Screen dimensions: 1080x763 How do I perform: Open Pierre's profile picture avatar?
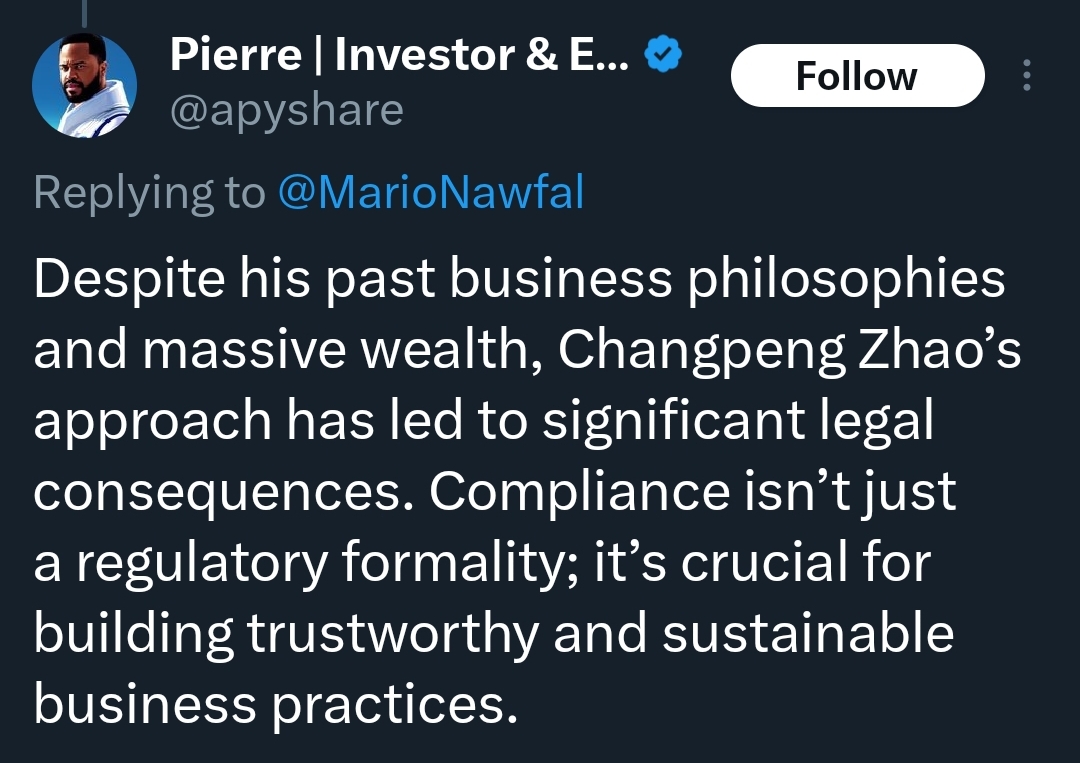pos(84,85)
